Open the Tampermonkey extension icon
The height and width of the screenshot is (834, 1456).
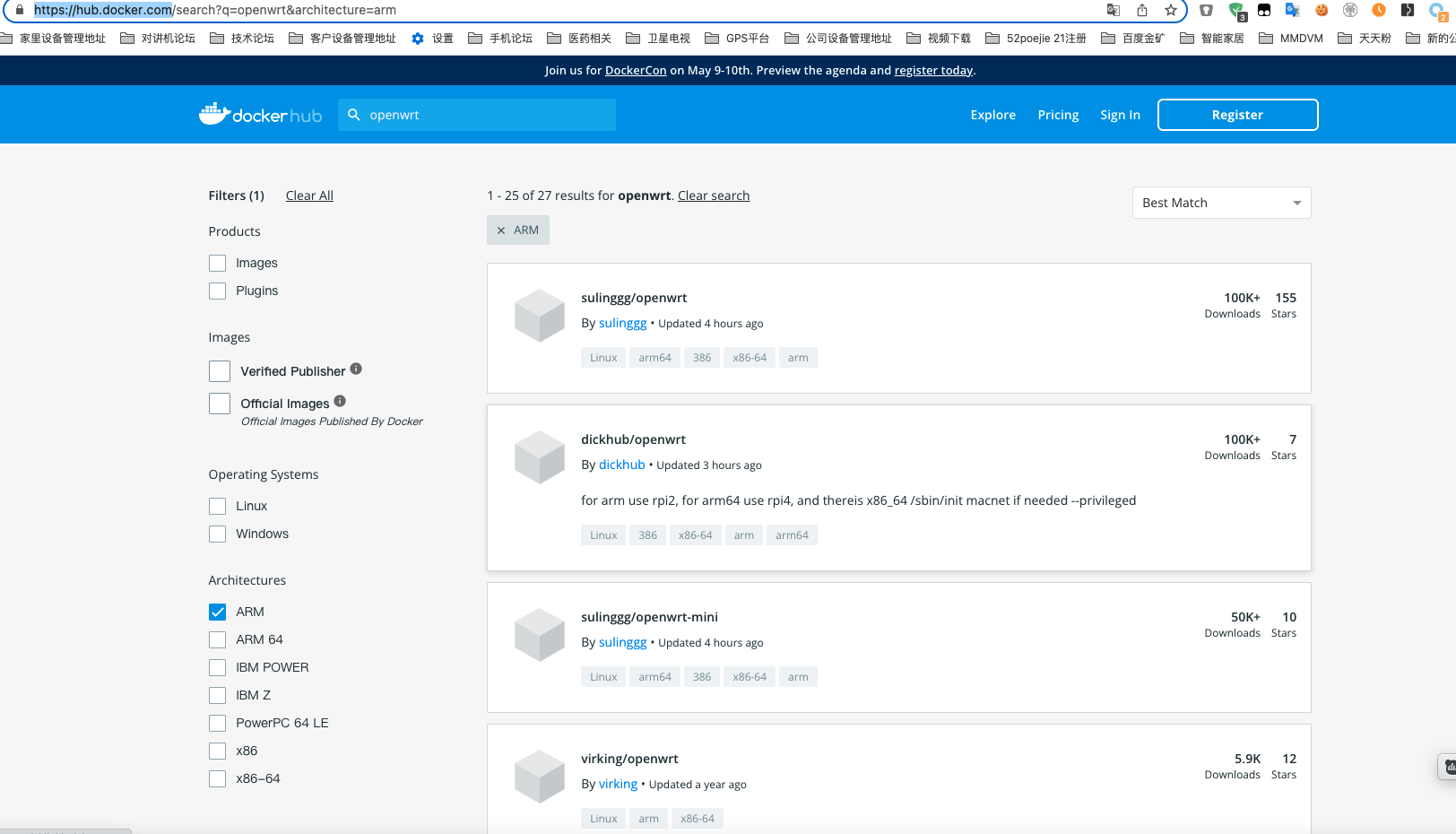click(1264, 10)
